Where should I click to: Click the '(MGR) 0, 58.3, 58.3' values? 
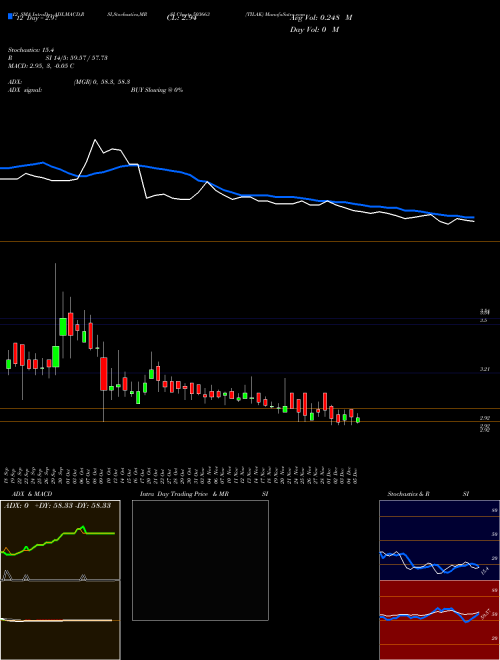[x=102, y=82]
